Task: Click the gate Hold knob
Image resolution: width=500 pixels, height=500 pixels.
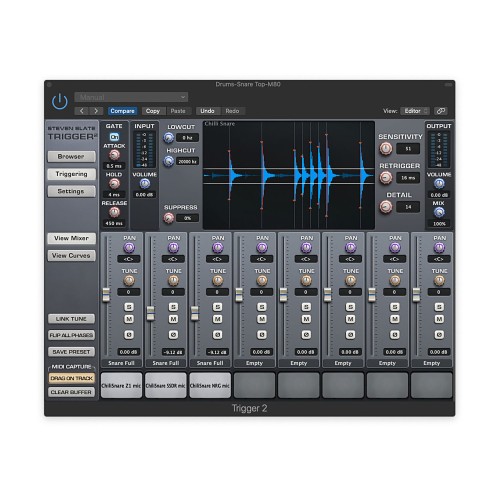Action: coord(114,183)
